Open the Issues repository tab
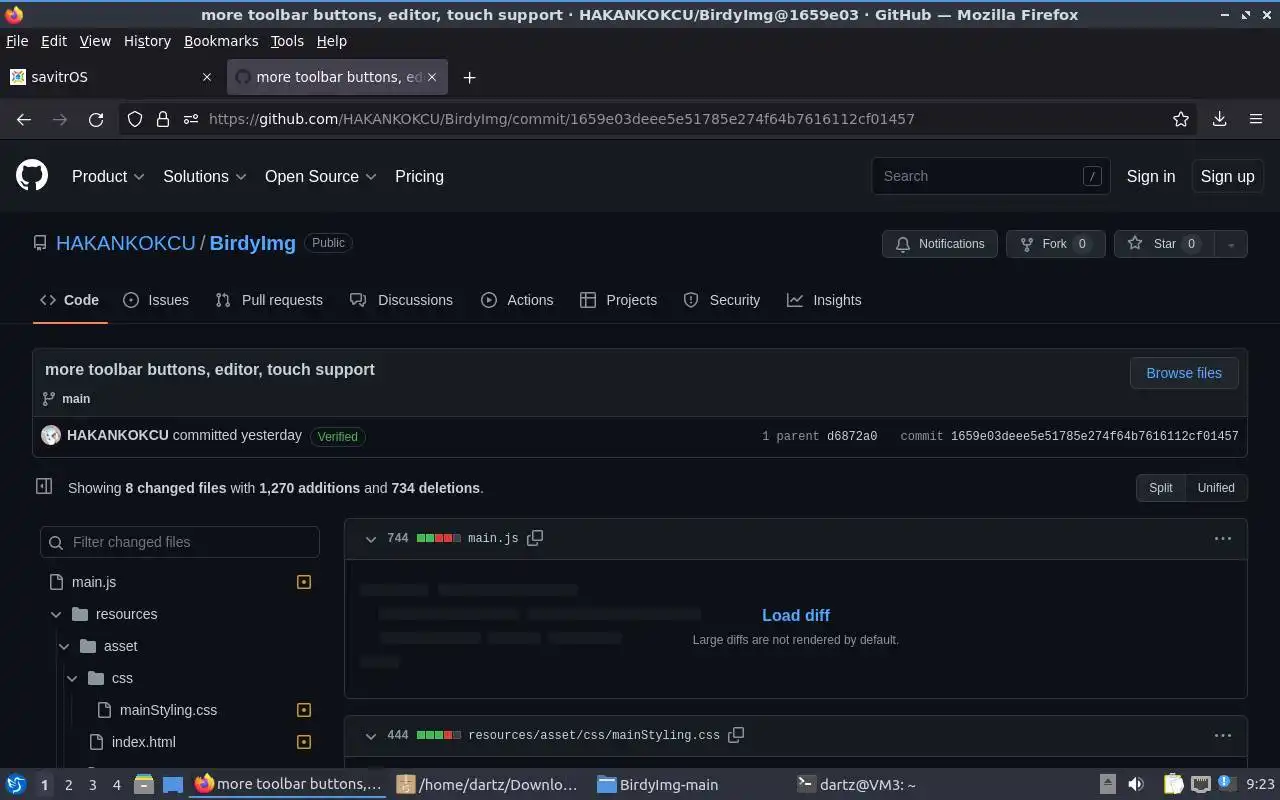Screen dimensions: 1280x800 156,300
